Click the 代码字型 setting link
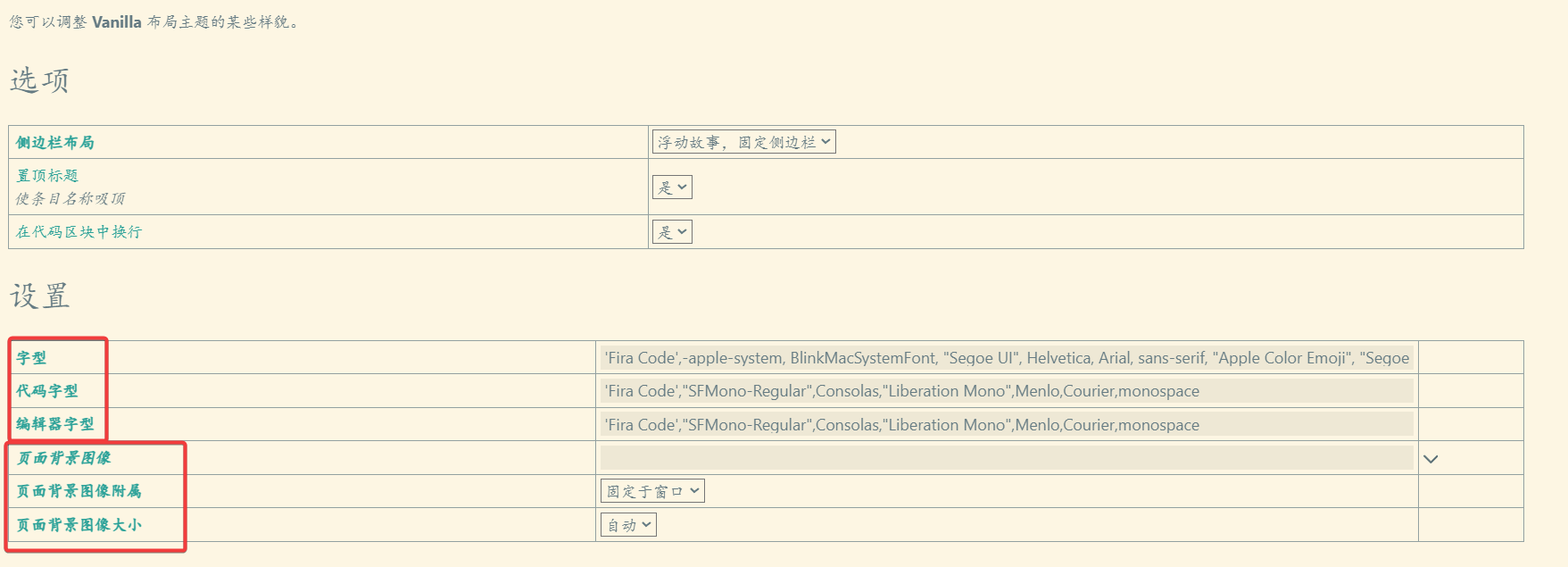Image resolution: width=1568 pixels, height=567 pixels. [47, 391]
